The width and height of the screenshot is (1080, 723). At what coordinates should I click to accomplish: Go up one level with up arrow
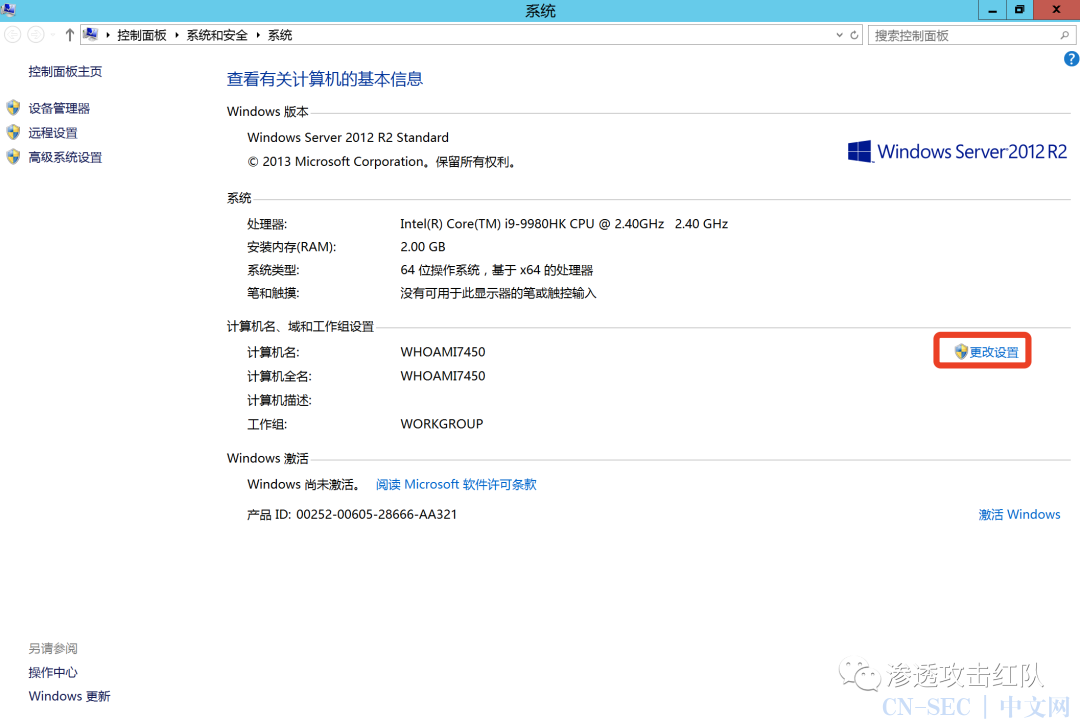click(x=70, y=35)
